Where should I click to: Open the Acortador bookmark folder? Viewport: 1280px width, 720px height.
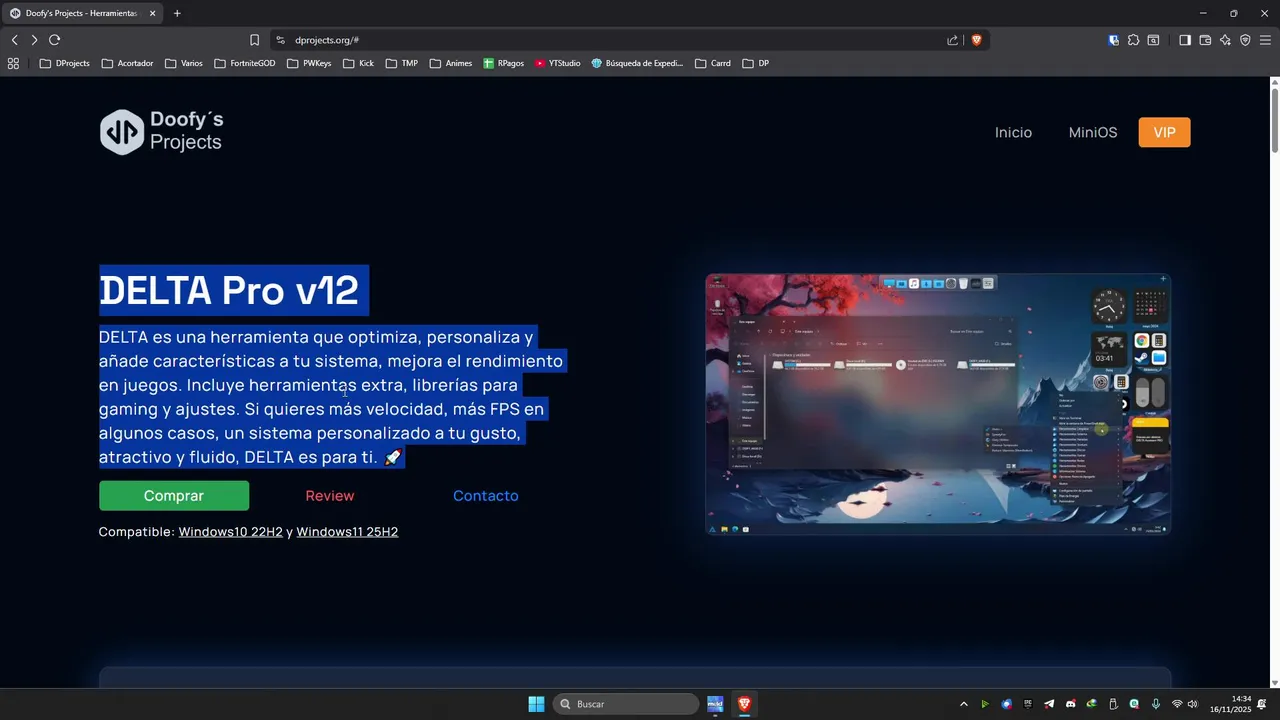[x=128, y=63]
